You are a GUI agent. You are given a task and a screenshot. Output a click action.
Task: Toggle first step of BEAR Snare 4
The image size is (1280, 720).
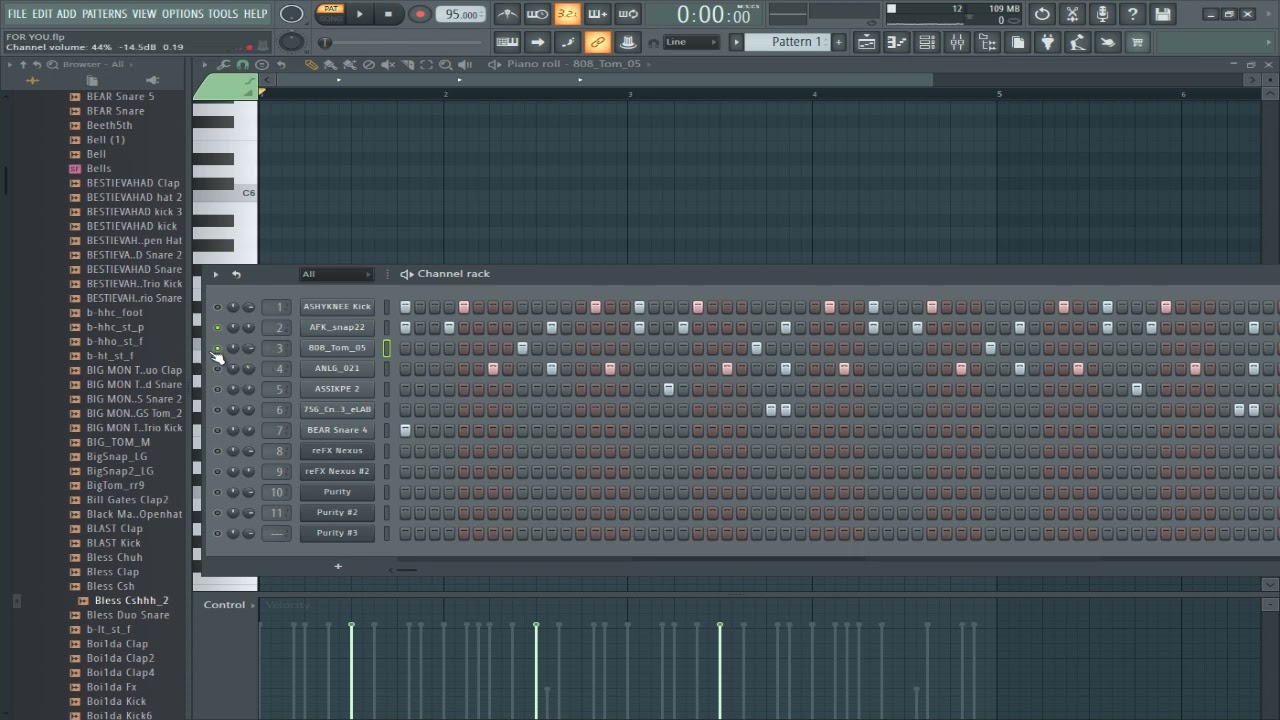[405, 430]
